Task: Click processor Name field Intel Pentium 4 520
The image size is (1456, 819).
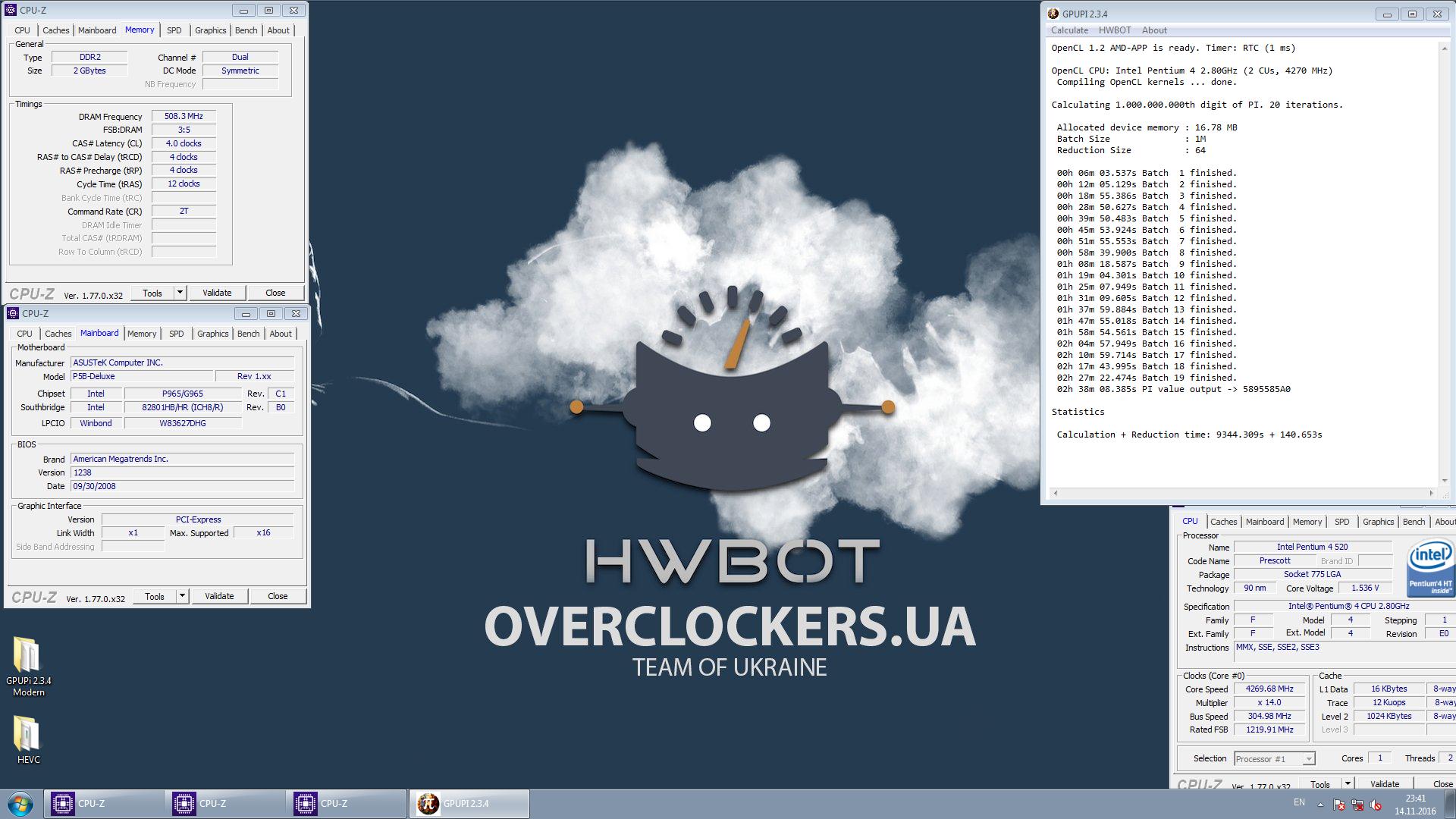Action: (x=1313, y=547)
